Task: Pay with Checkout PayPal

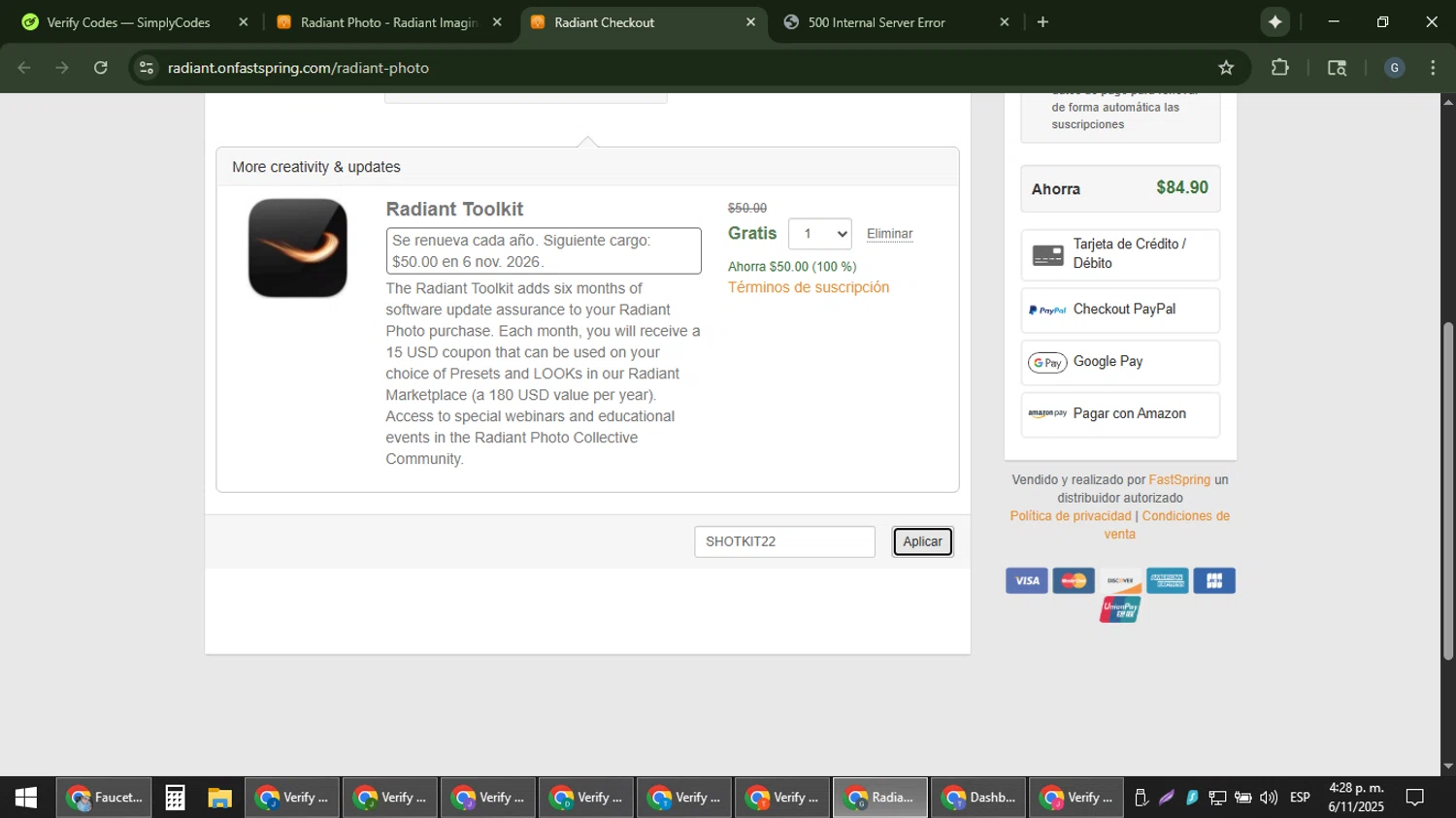Action: (1120, 310)
